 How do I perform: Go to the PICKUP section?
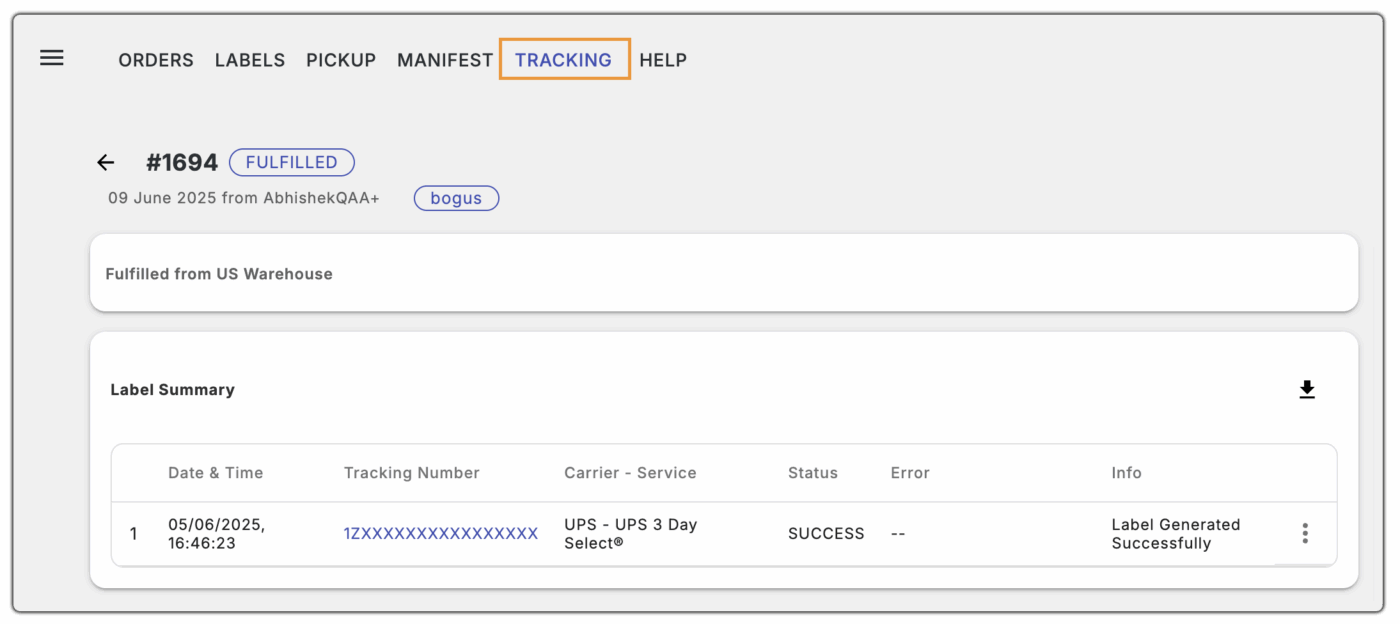point(341,60)
